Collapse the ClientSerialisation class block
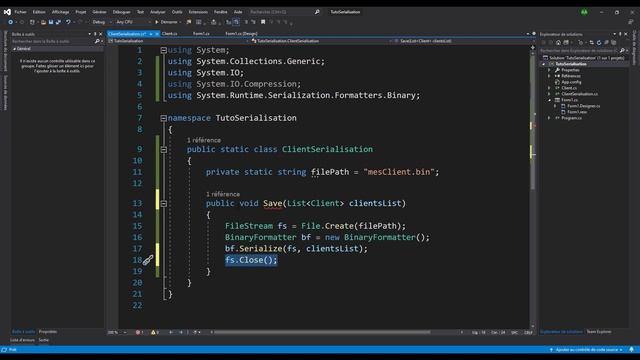This screenshot has height=360, width=640. (x=164, y=149)
